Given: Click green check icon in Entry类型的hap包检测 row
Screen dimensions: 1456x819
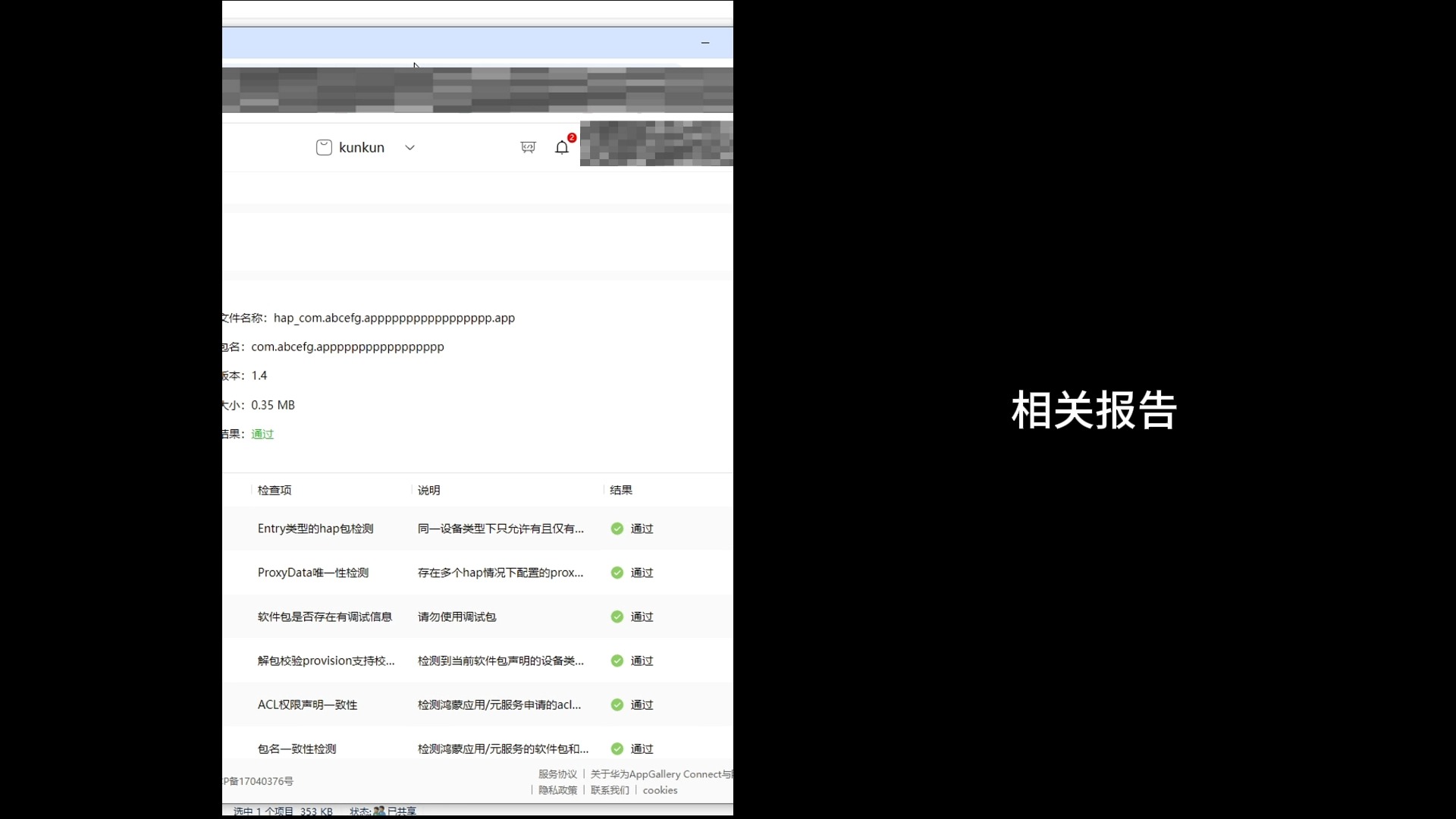Looking at the screenshot, I should [x=617, y=529].
